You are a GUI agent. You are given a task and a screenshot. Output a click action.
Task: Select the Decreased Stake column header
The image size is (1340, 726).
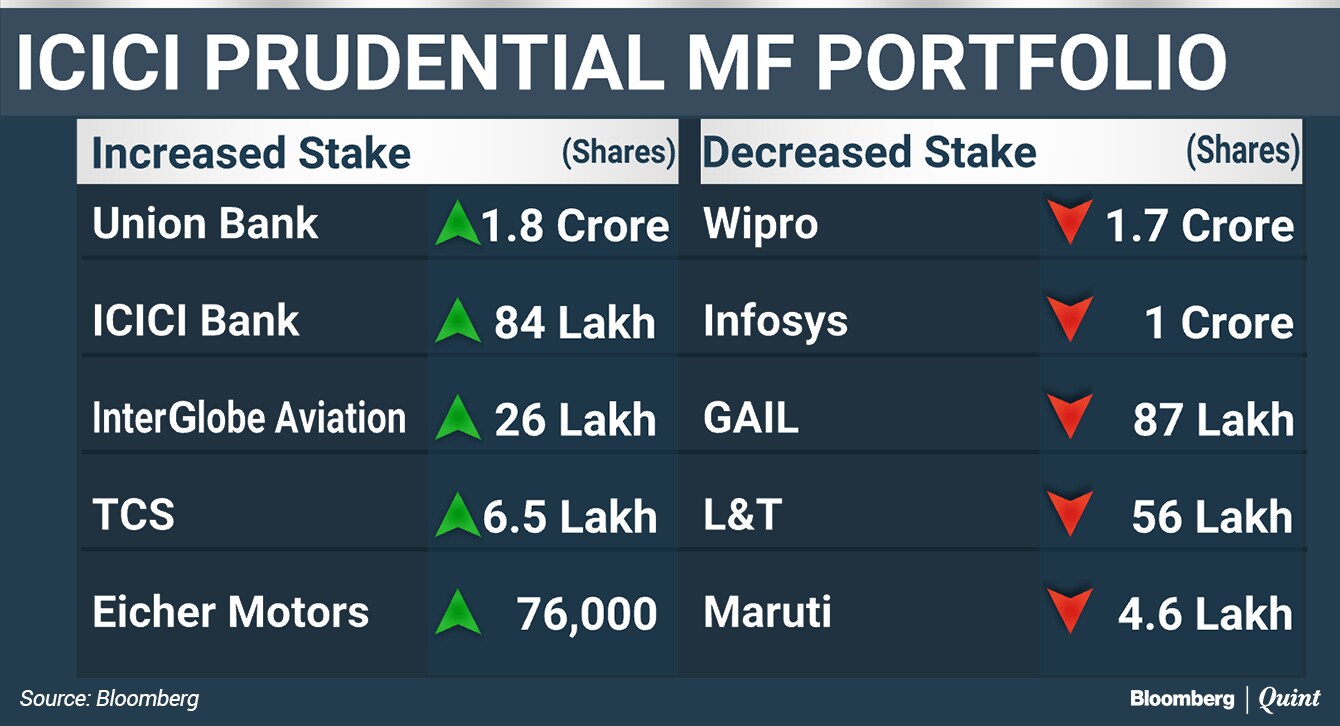click(x=869, y=153)
